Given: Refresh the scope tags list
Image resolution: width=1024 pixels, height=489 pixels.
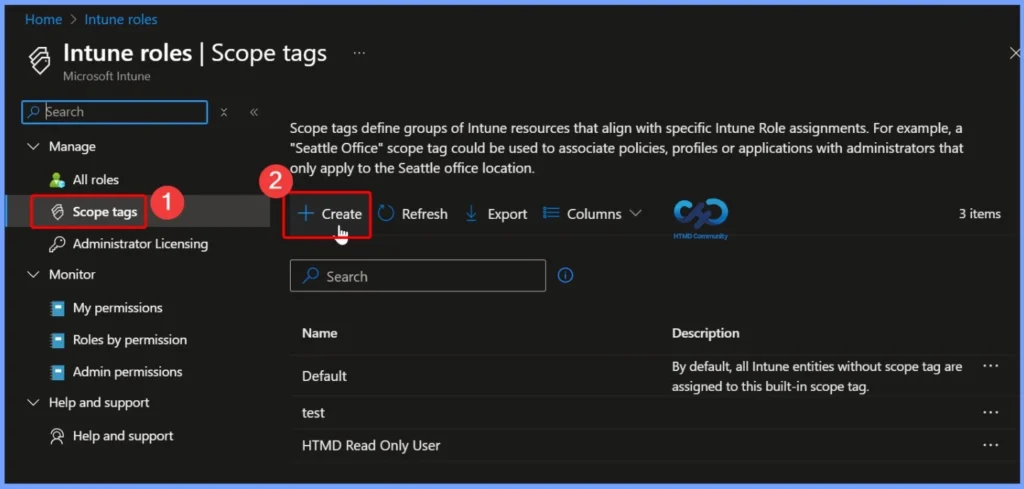Looking at the screenshot, I should coord(413,214).
